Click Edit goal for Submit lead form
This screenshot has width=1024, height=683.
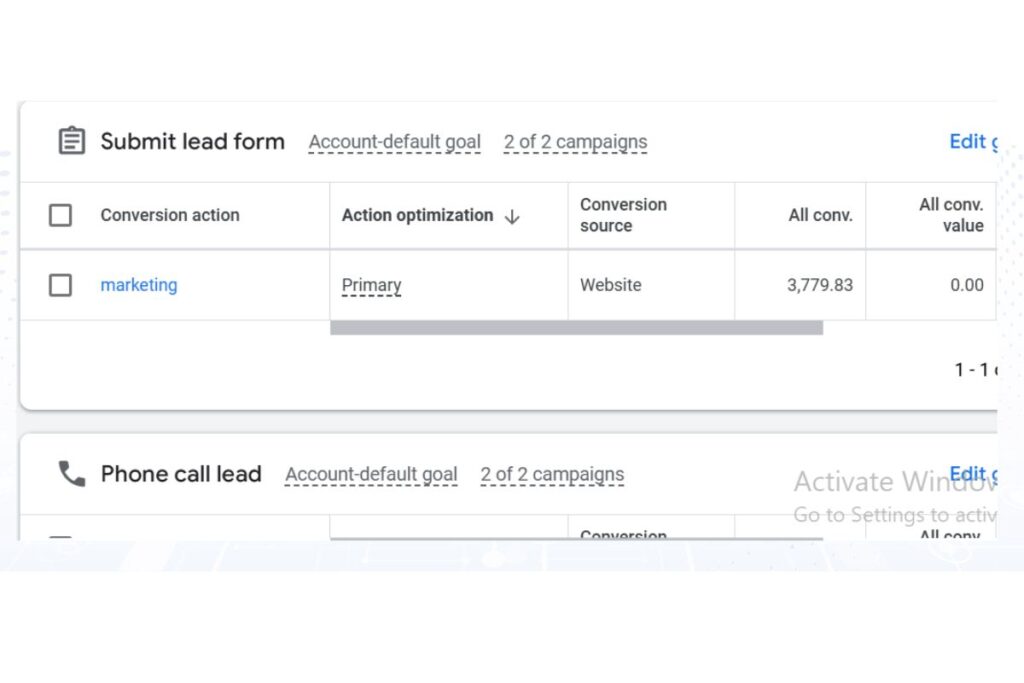click(x=973, y=142)
